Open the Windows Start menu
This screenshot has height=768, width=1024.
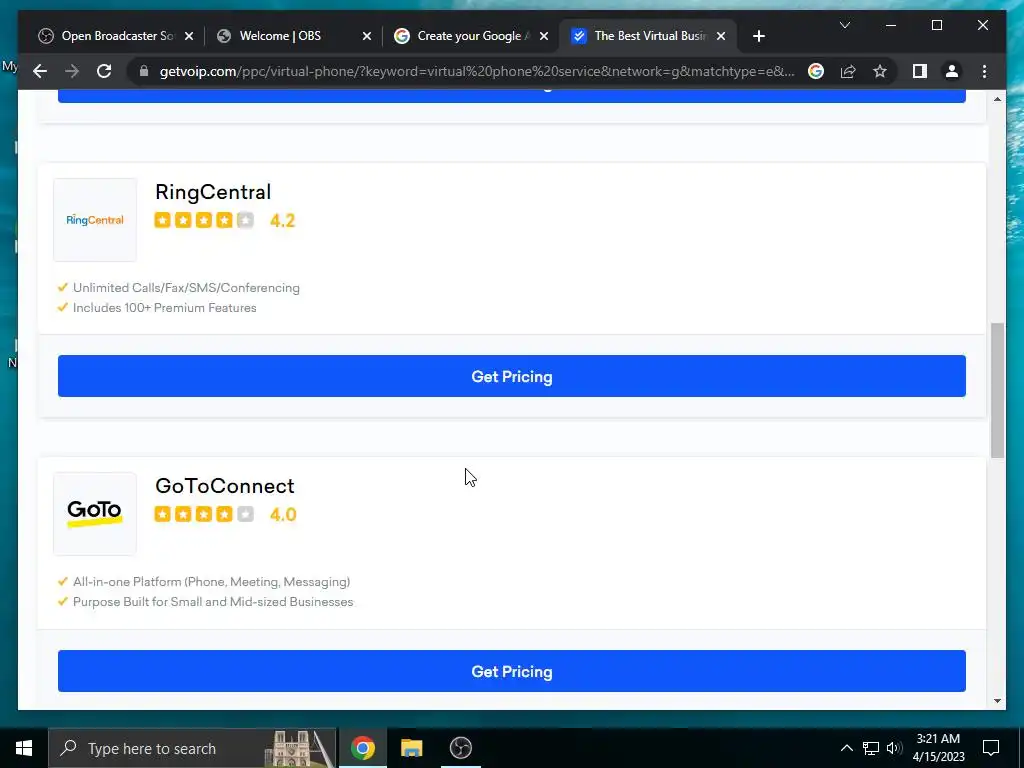click(24, 748)
